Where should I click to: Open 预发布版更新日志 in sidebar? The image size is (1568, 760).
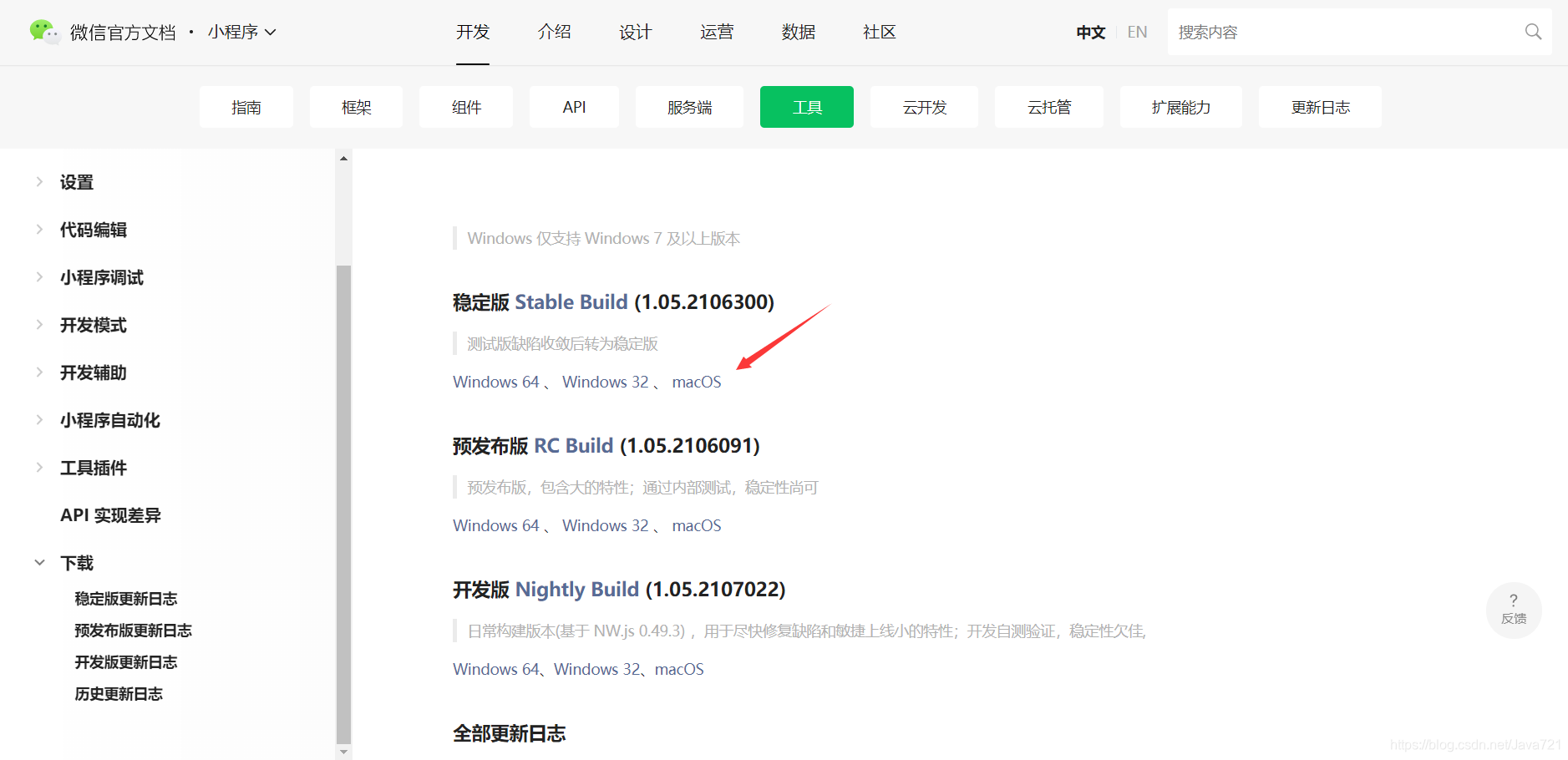click(x=134, y=631)
